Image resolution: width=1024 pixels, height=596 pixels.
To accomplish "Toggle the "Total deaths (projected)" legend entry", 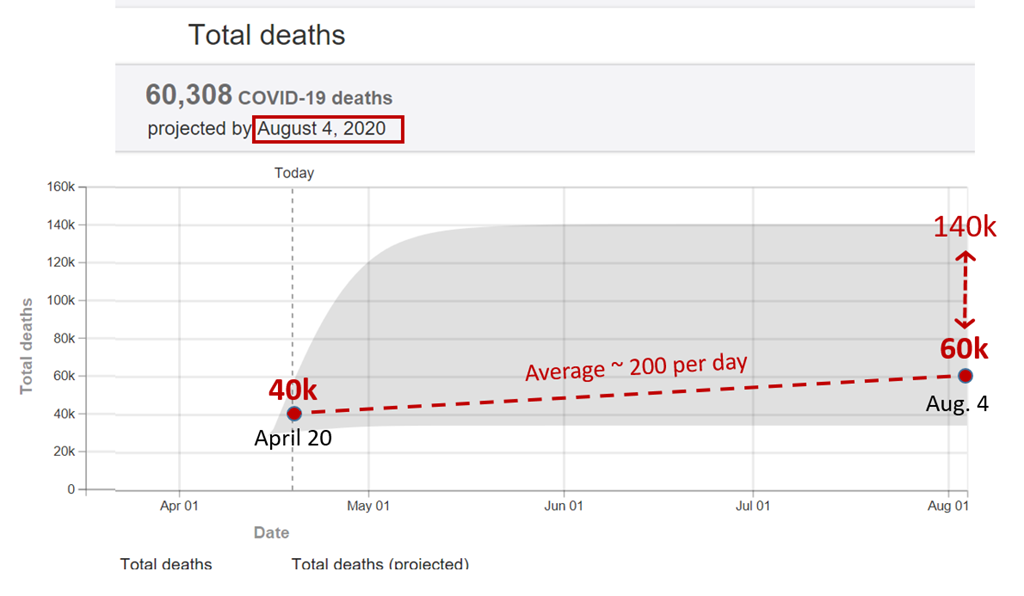I will point(380,564).
